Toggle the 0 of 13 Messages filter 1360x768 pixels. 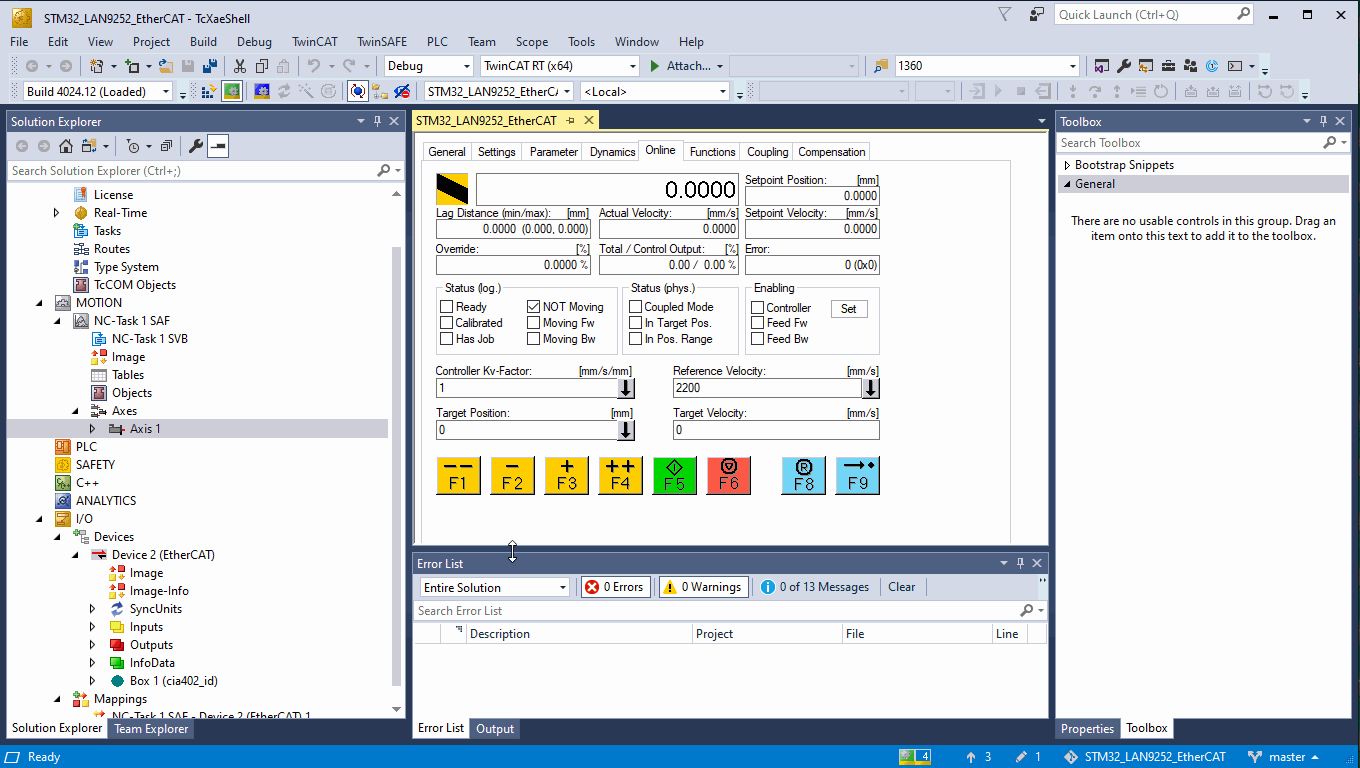click(815, 587)
